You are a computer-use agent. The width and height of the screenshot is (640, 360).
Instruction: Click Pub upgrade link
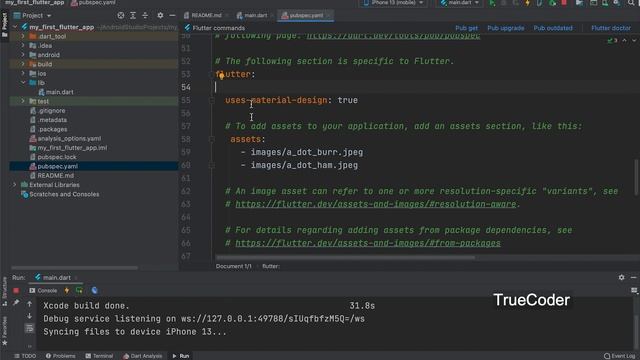tap(505, 28)
